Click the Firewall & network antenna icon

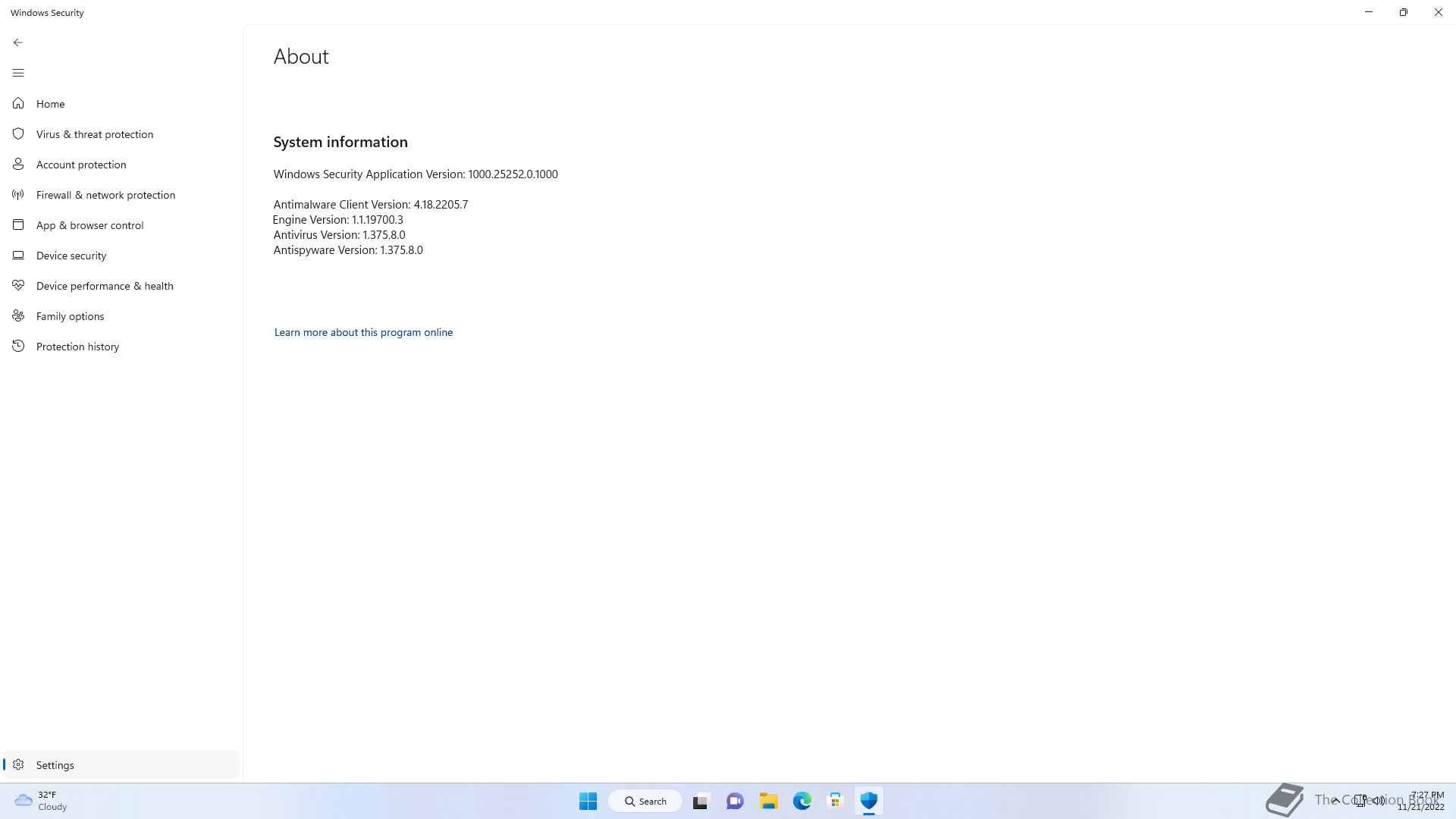[x=18, y=194]
